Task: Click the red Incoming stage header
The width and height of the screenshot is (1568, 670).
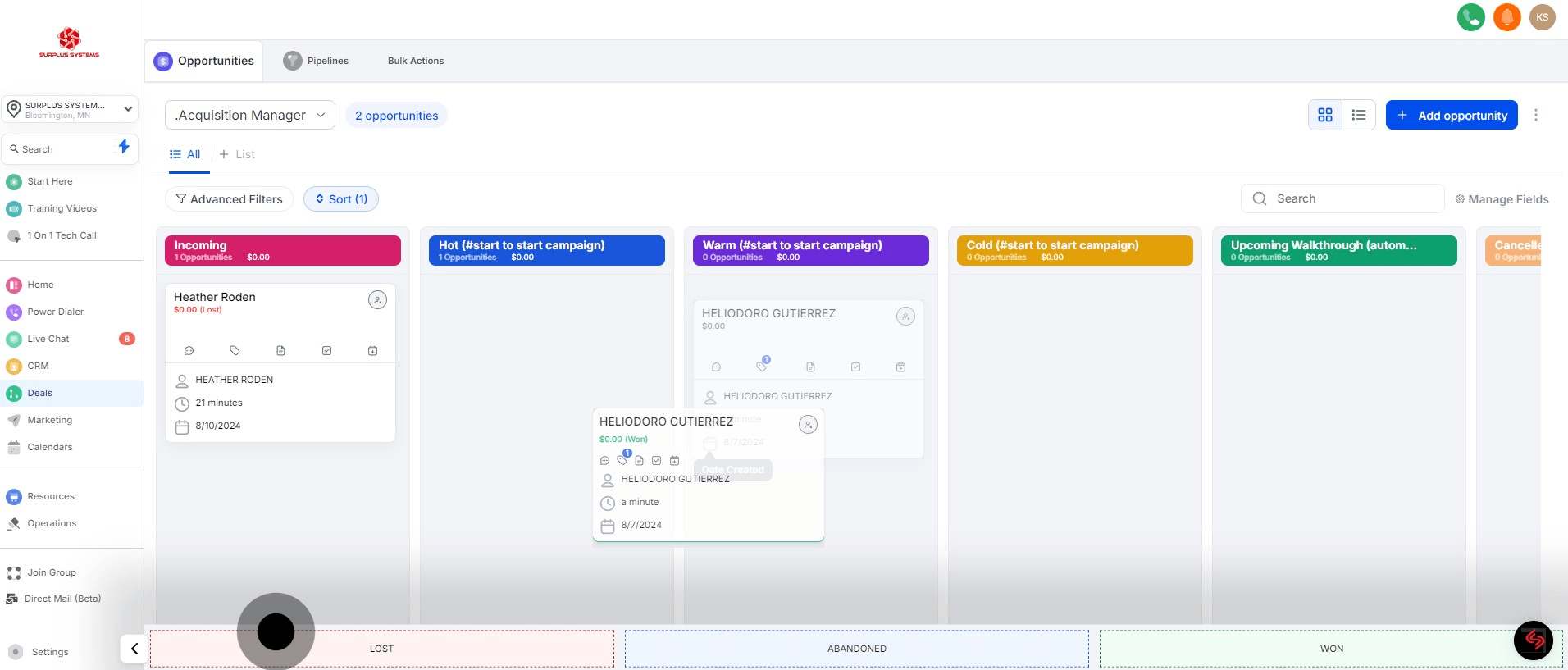Action: click(283, 250)
